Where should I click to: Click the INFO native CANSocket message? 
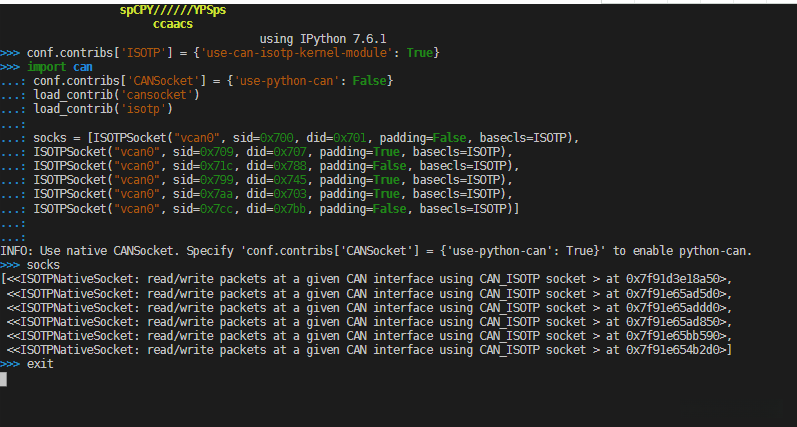375,250
